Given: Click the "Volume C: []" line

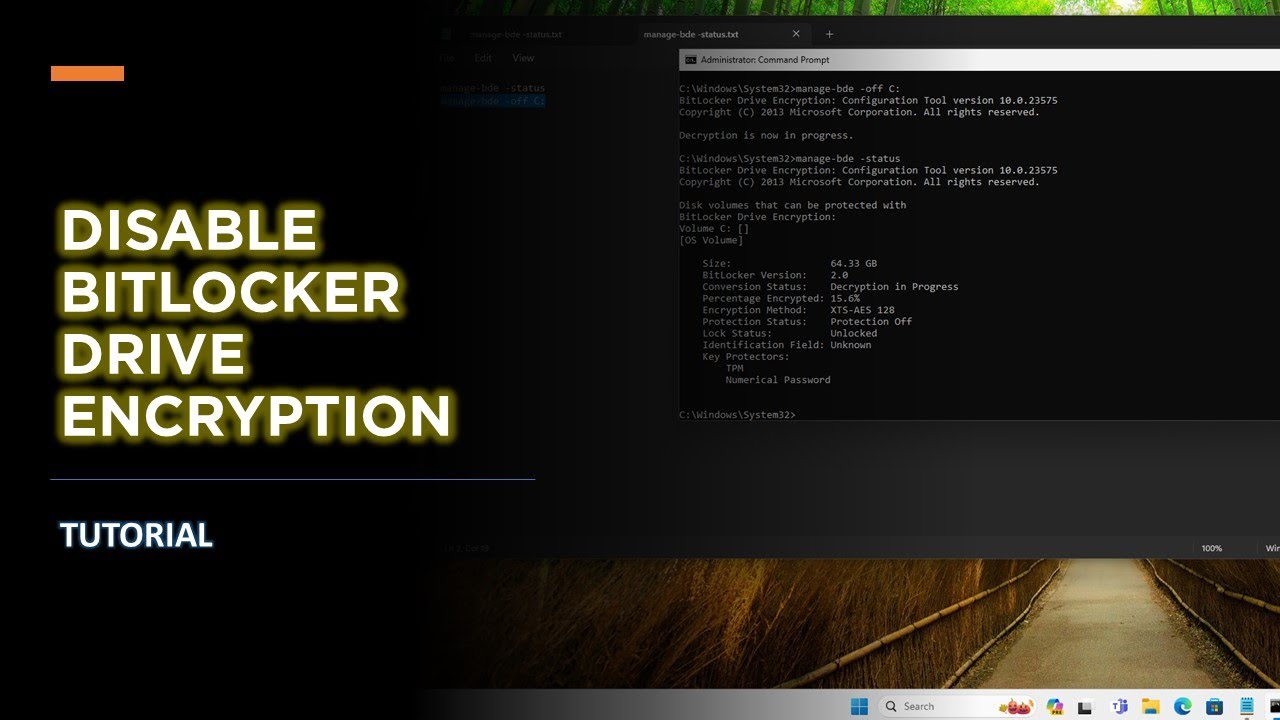Looking at the screenshot, I should (x=714, y=228).
